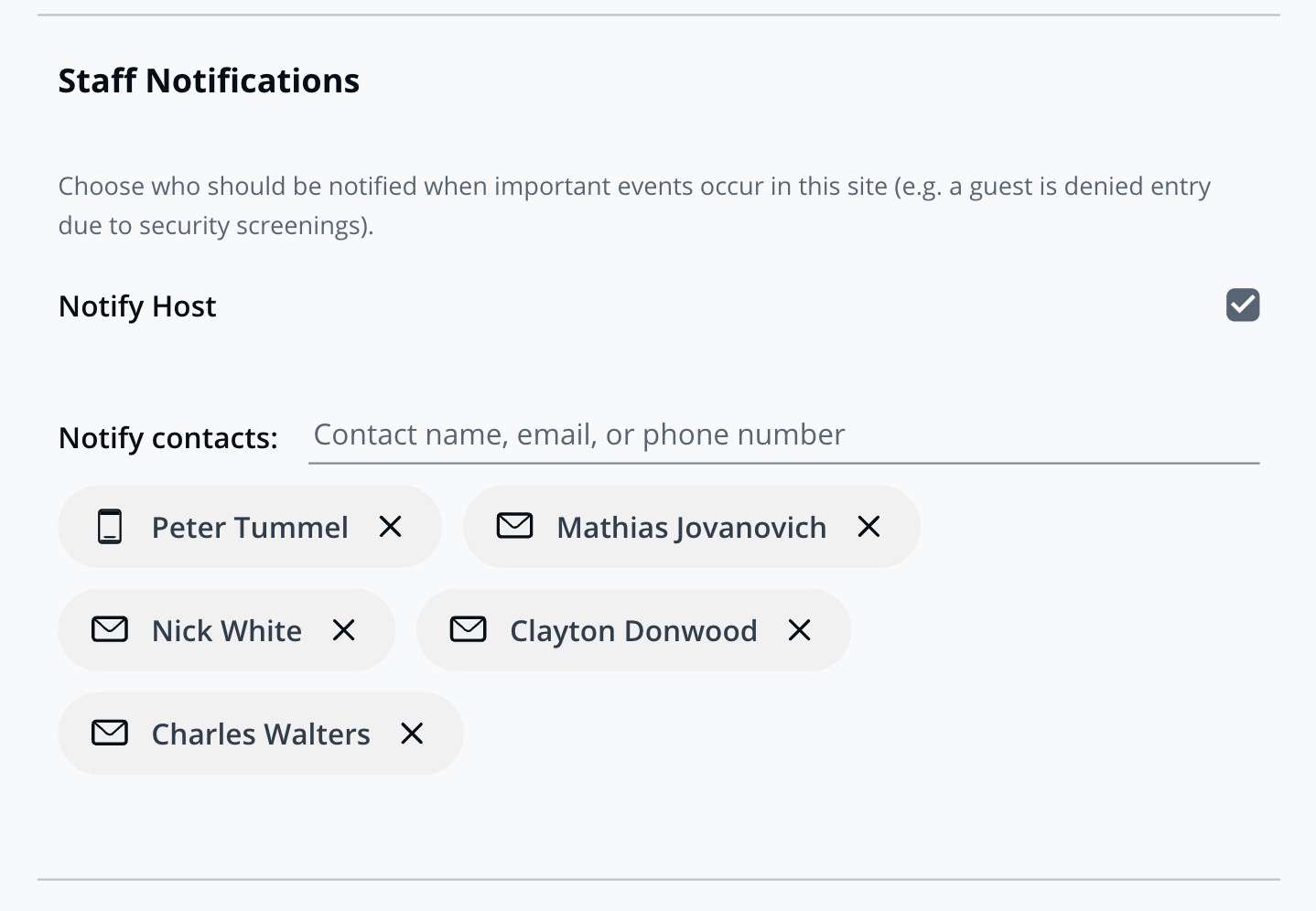Click the Notify contacts label
Screen dimensions: 1316x911
coord(168,438)
